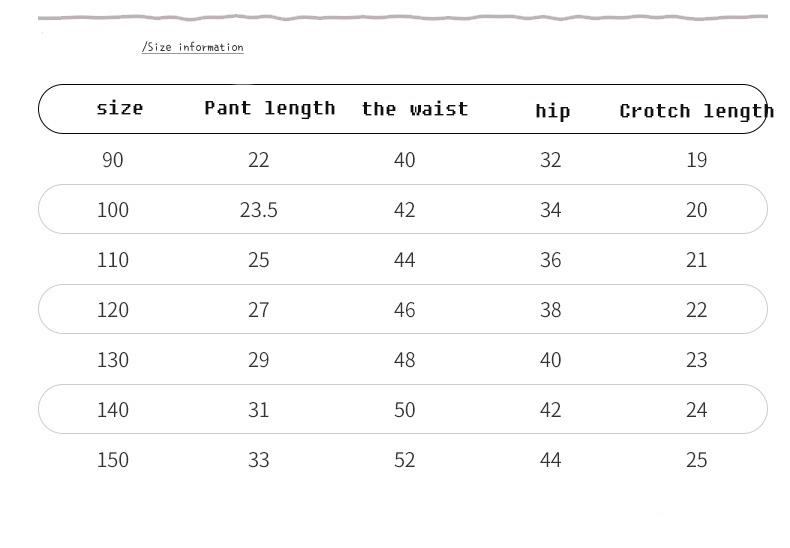Select the size 140 row label

(x=113, y=410)
